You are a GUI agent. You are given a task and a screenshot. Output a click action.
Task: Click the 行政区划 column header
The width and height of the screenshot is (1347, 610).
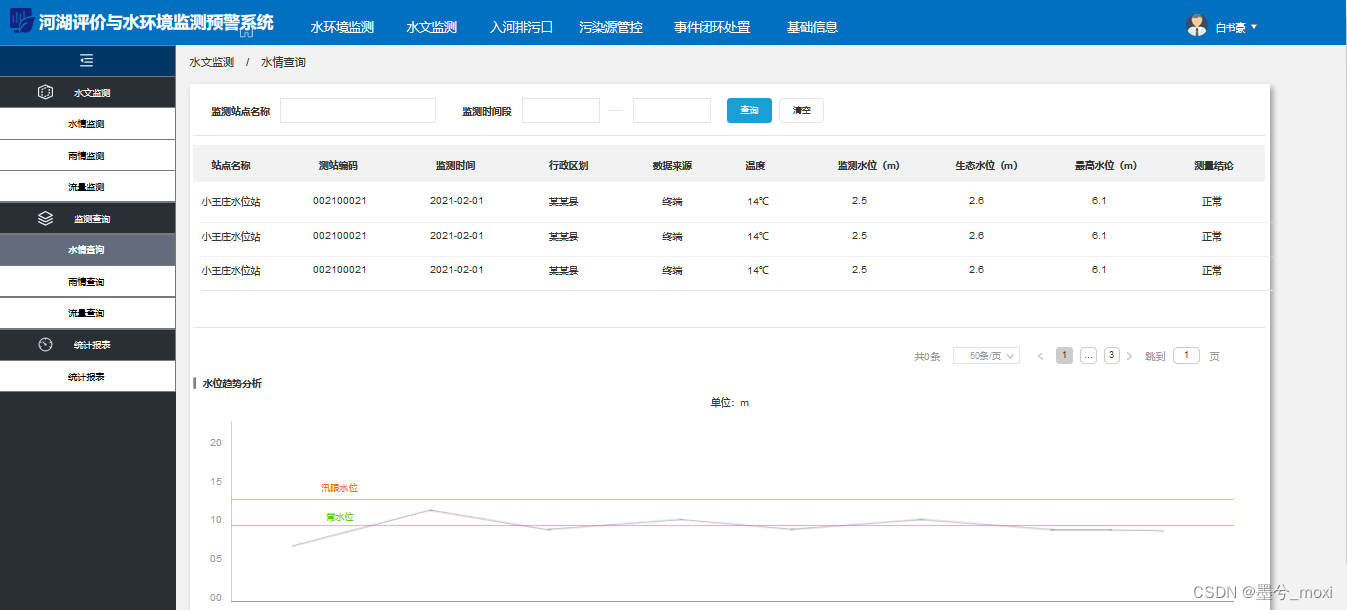pyautogui.click(x=568, y=166)
